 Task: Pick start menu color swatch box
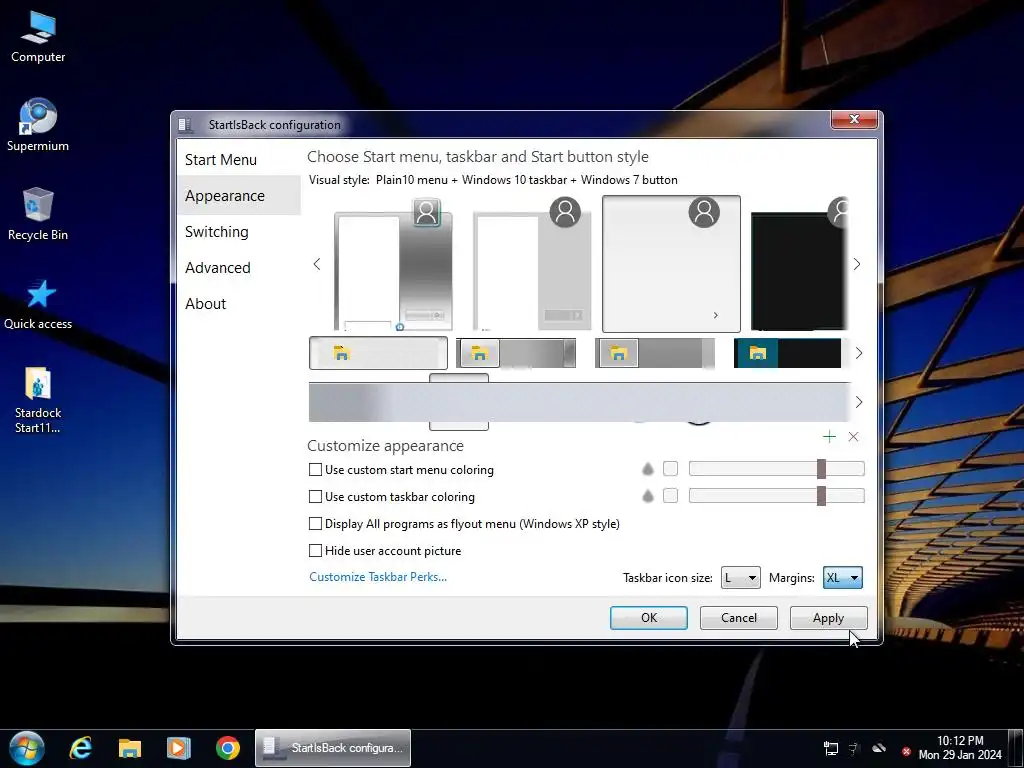point(670,468)
